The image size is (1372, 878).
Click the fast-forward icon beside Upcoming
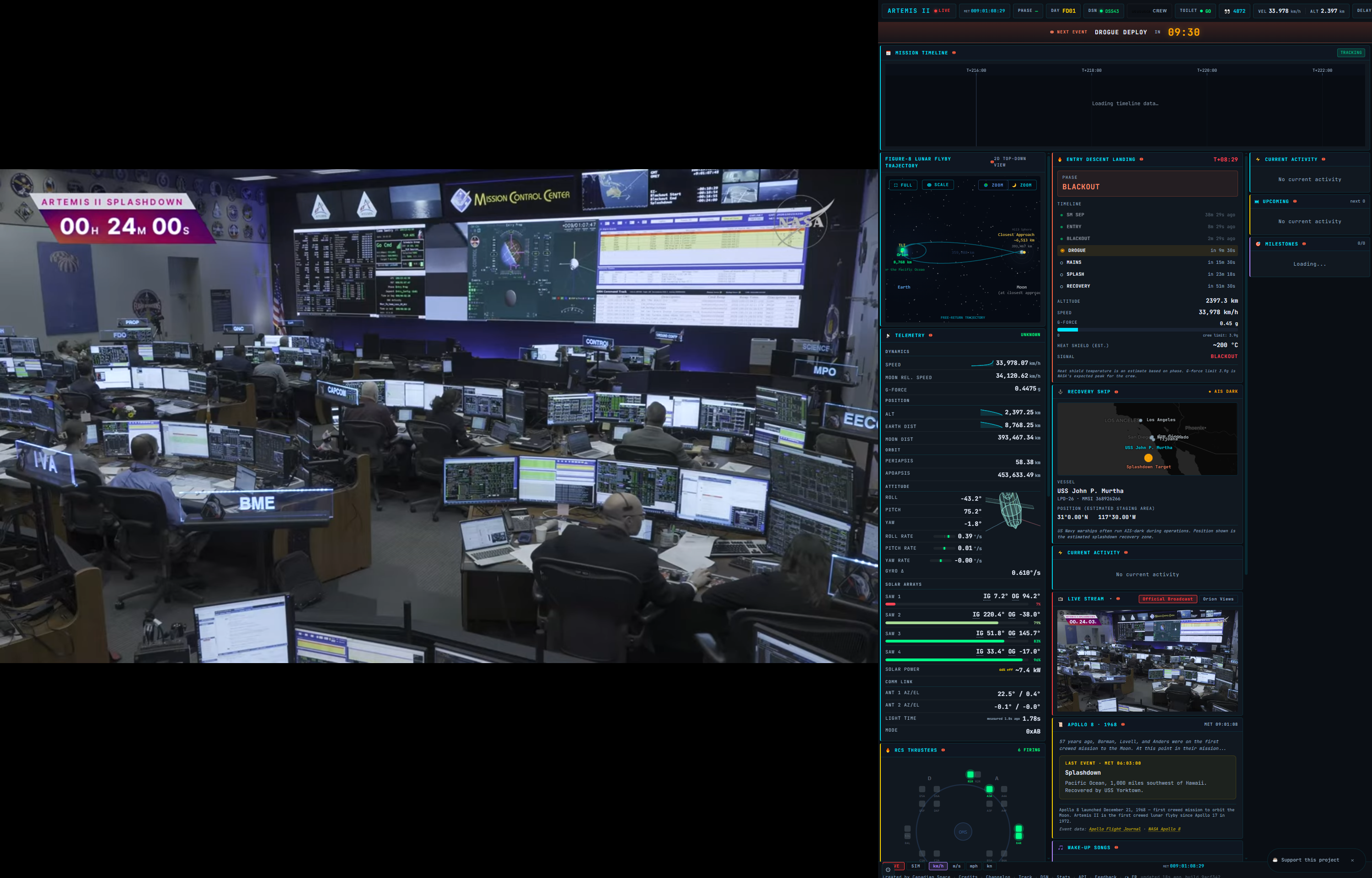pyautogui.click(x=1257, y=202)
